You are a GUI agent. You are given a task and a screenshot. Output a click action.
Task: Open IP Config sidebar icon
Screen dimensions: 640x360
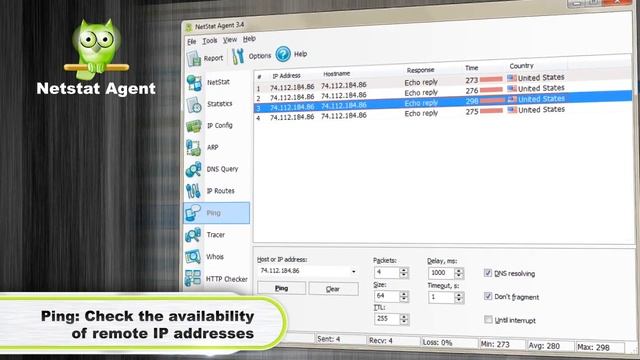point(193,126)
